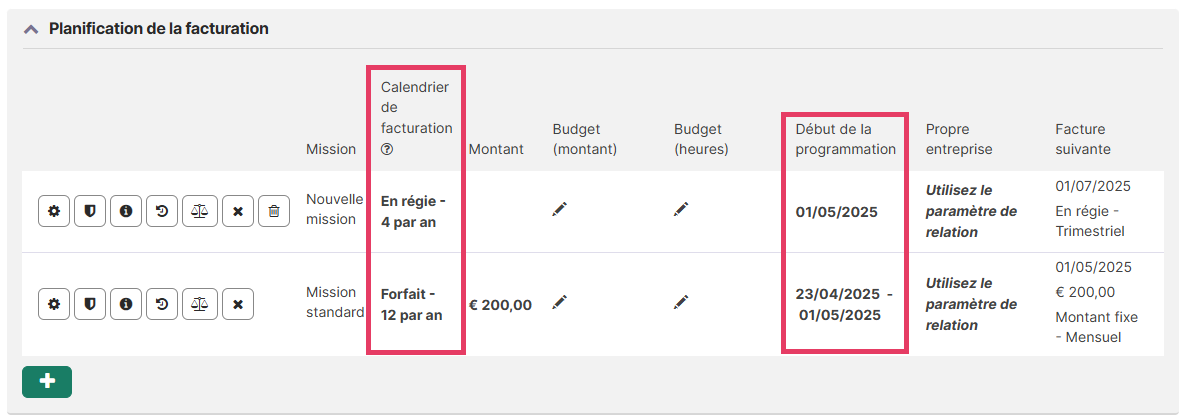Click the X icon on Mission standard row

click(238, 304)
